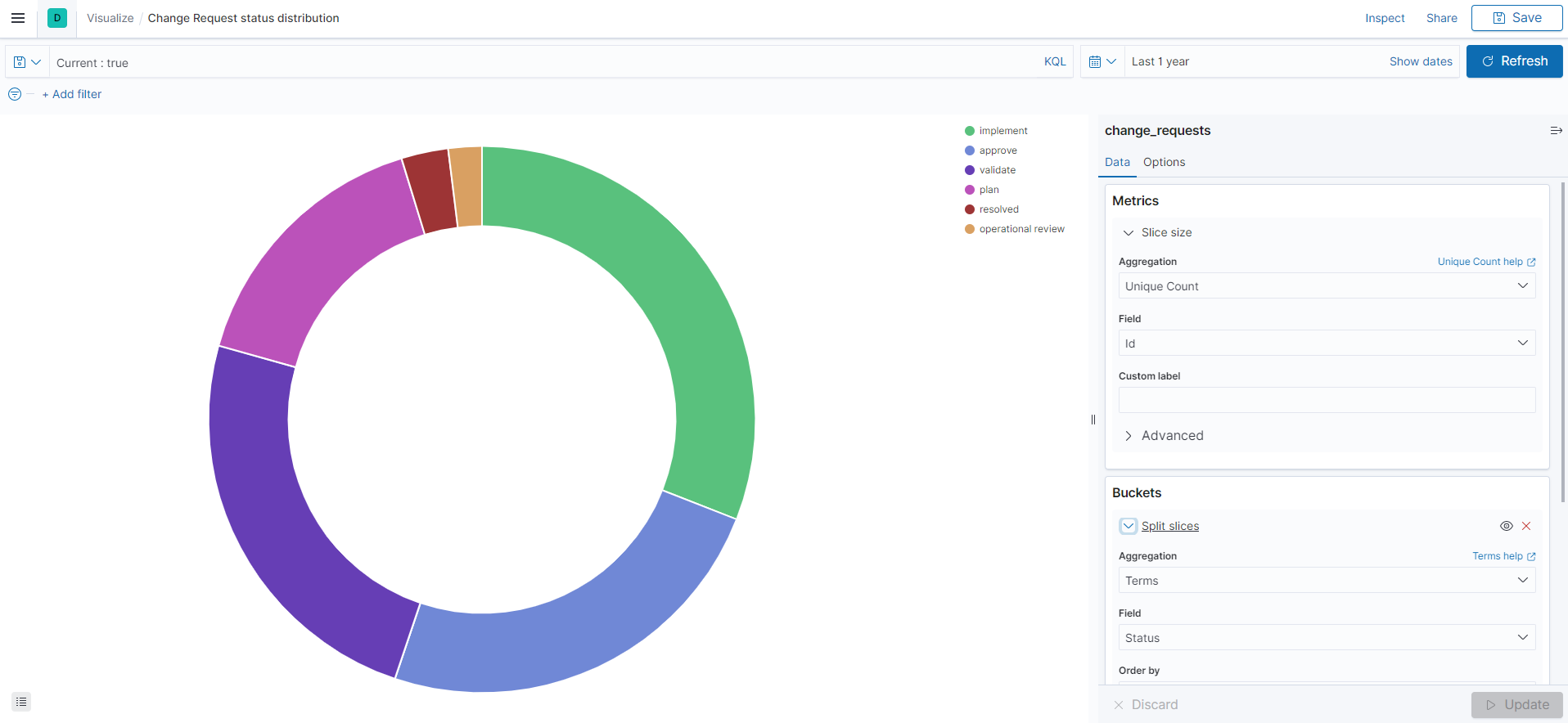Screen dimensions: 1568x723
Task: Click the implement legend color dot
Action: 970,131
